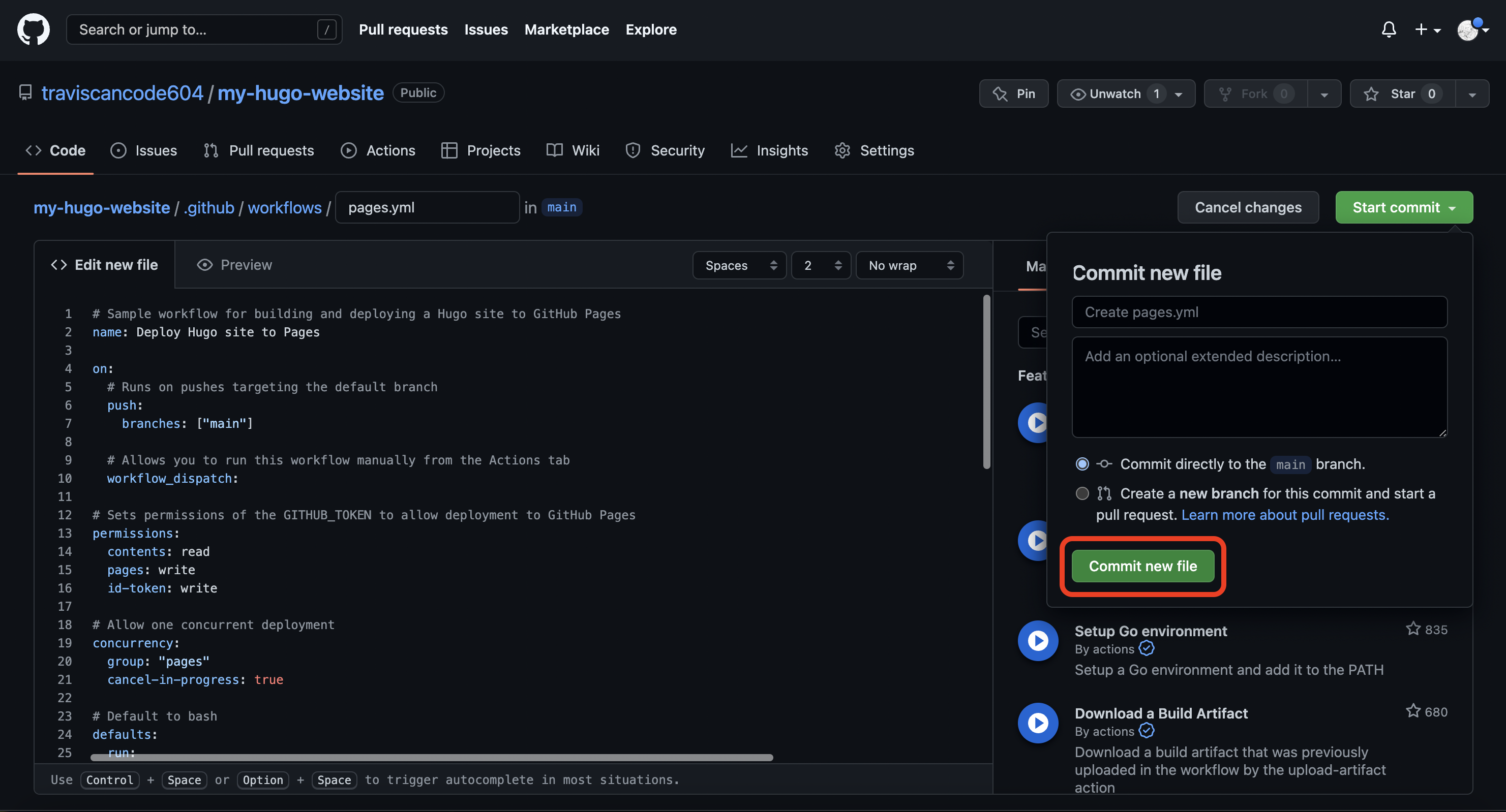This screenshot has height=812, width=1506.
Task: Click the verified badge under Setup Go environment
Action: pyautogui.click(x=1147, y=648)
